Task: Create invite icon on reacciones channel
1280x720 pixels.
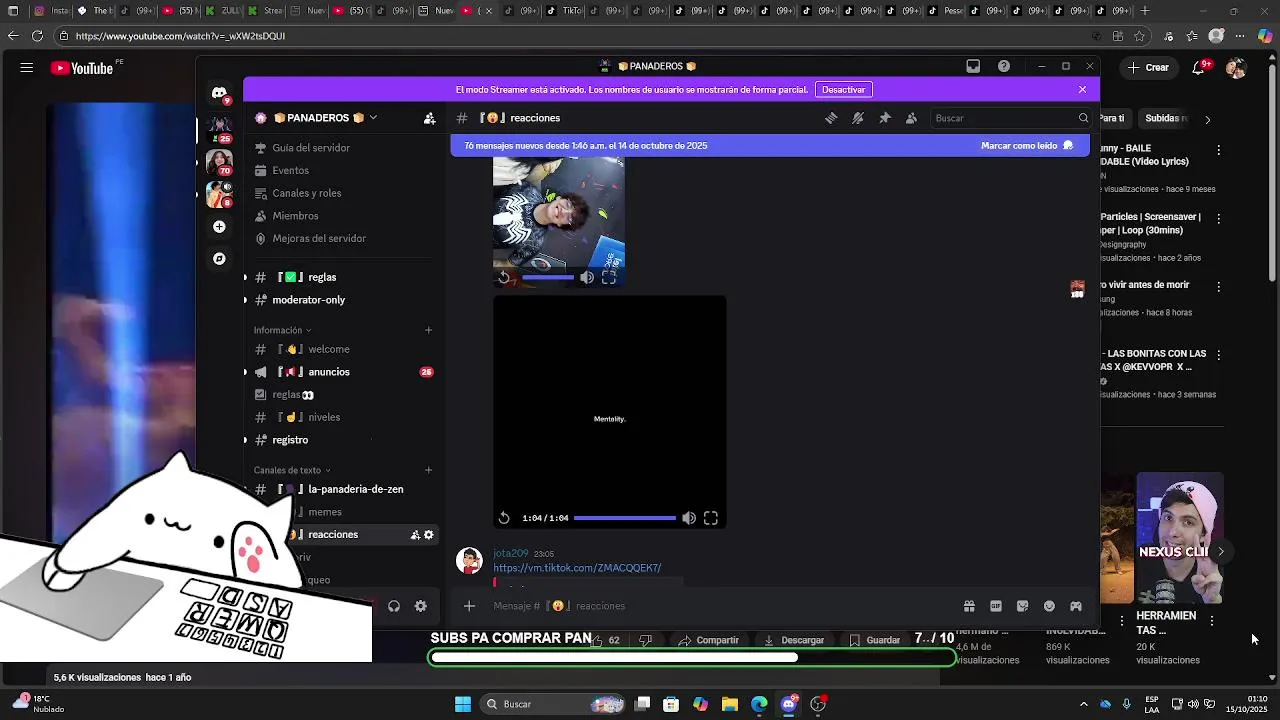Action: pos(415,535)
